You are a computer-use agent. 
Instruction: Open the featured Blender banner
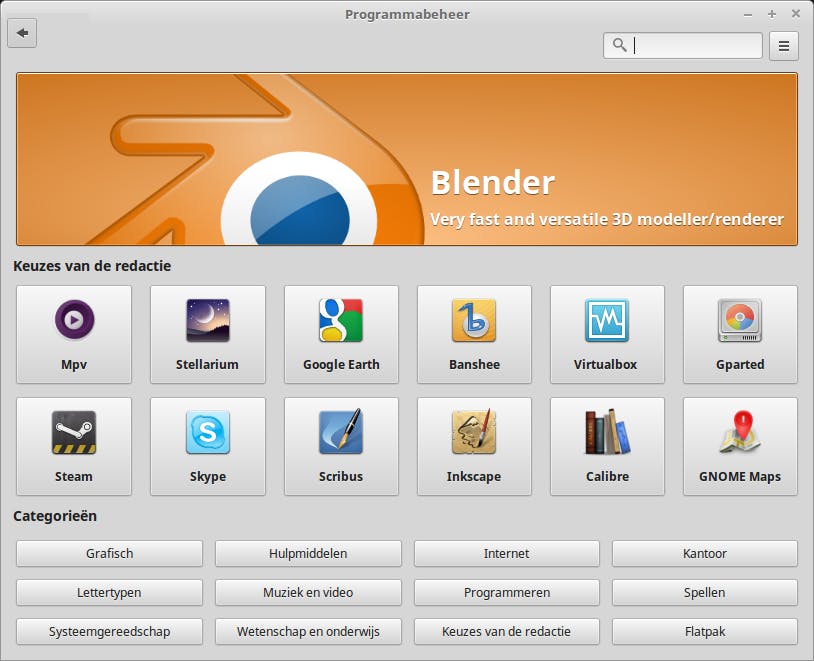coord(407,159)
